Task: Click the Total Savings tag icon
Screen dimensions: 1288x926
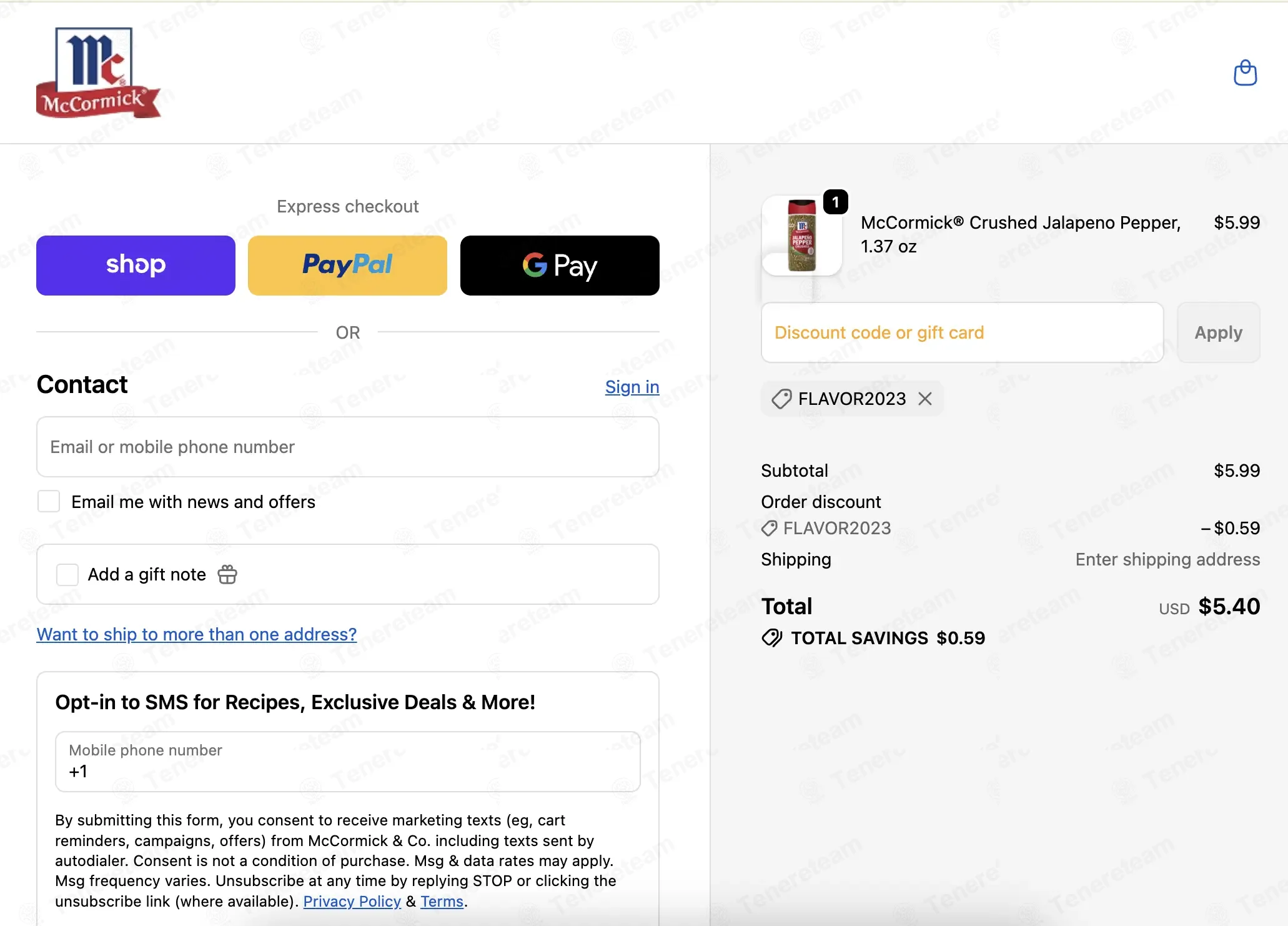Action: pos(772,638)
